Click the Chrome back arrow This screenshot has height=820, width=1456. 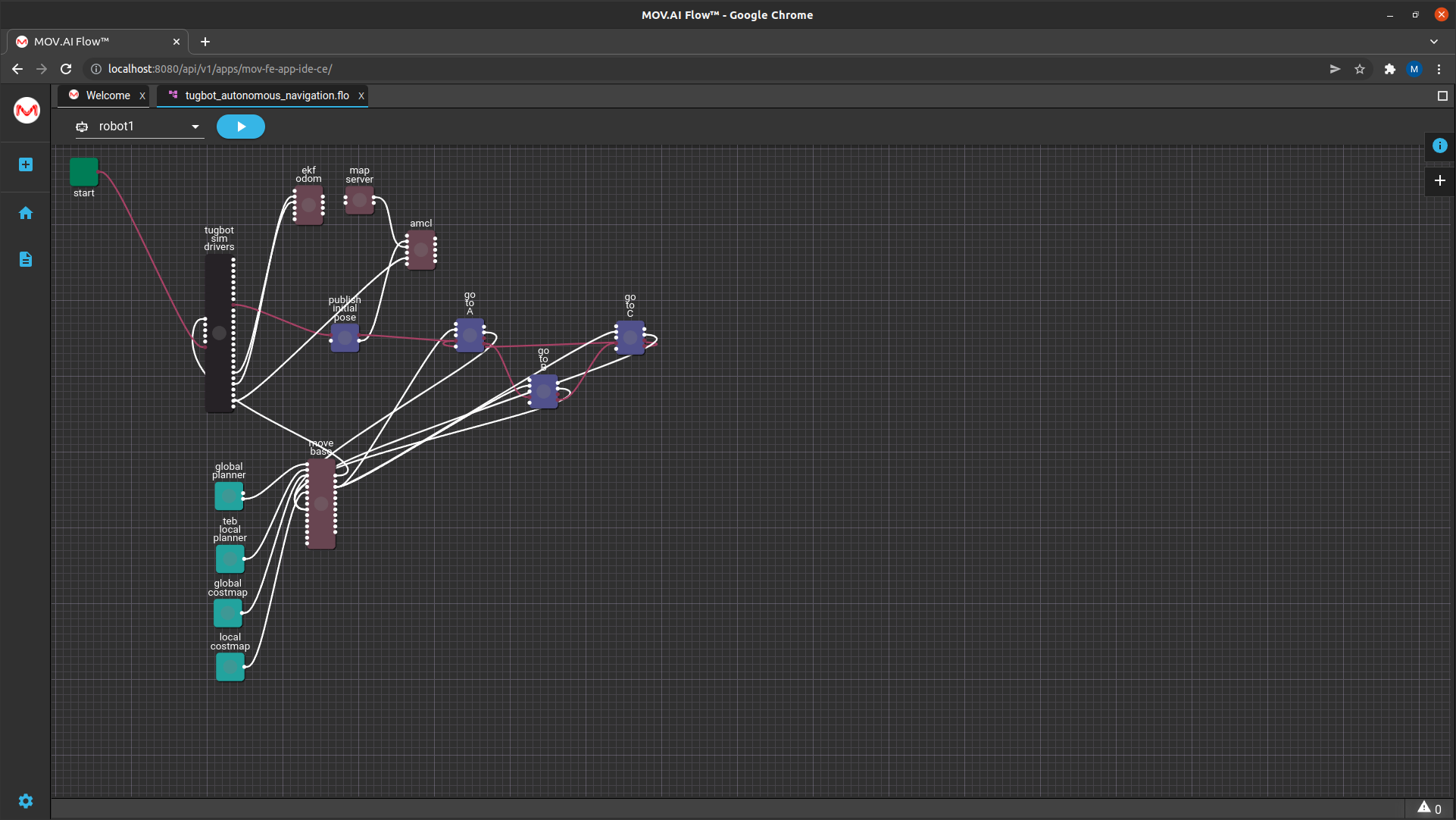coord(17,69)
